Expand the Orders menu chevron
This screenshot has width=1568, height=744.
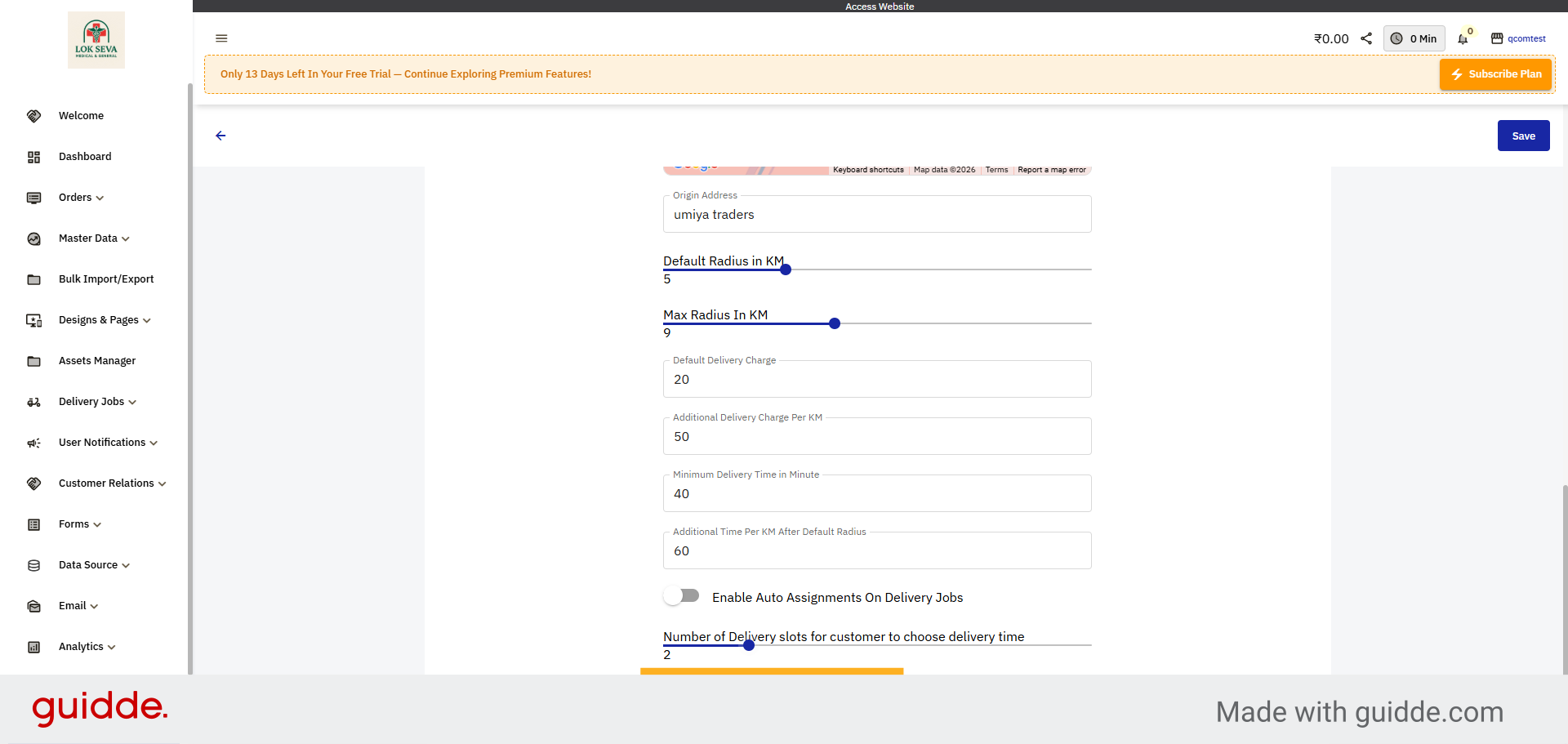[x=100, y=198]
